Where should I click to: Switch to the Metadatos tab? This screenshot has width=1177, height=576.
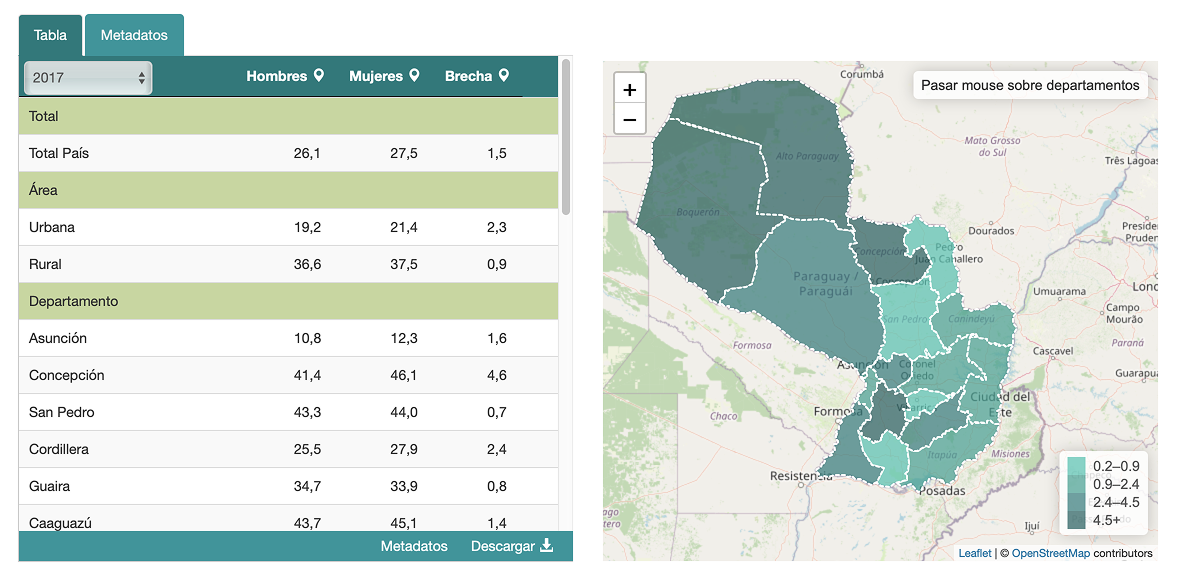134,35
